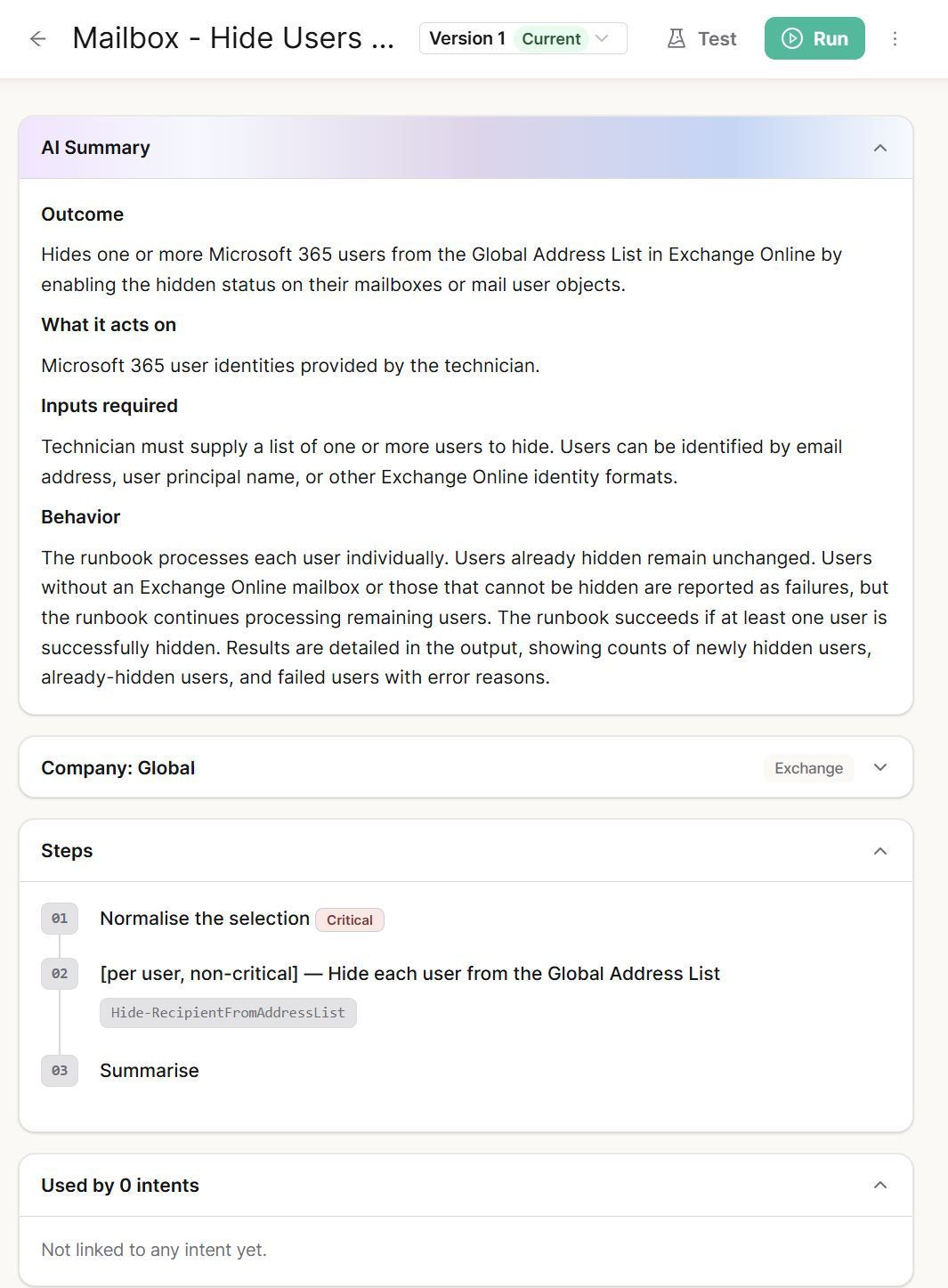Click the "Hide each user from the Global Address List" step

[410, 974]
